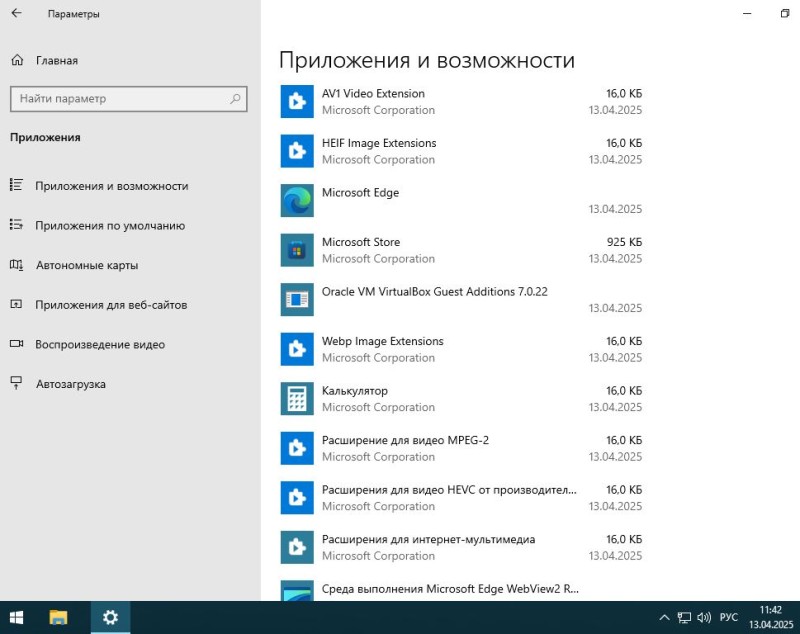Click the Приложения sidebar category header
The image size is (800, 634).
pos(45,137)
